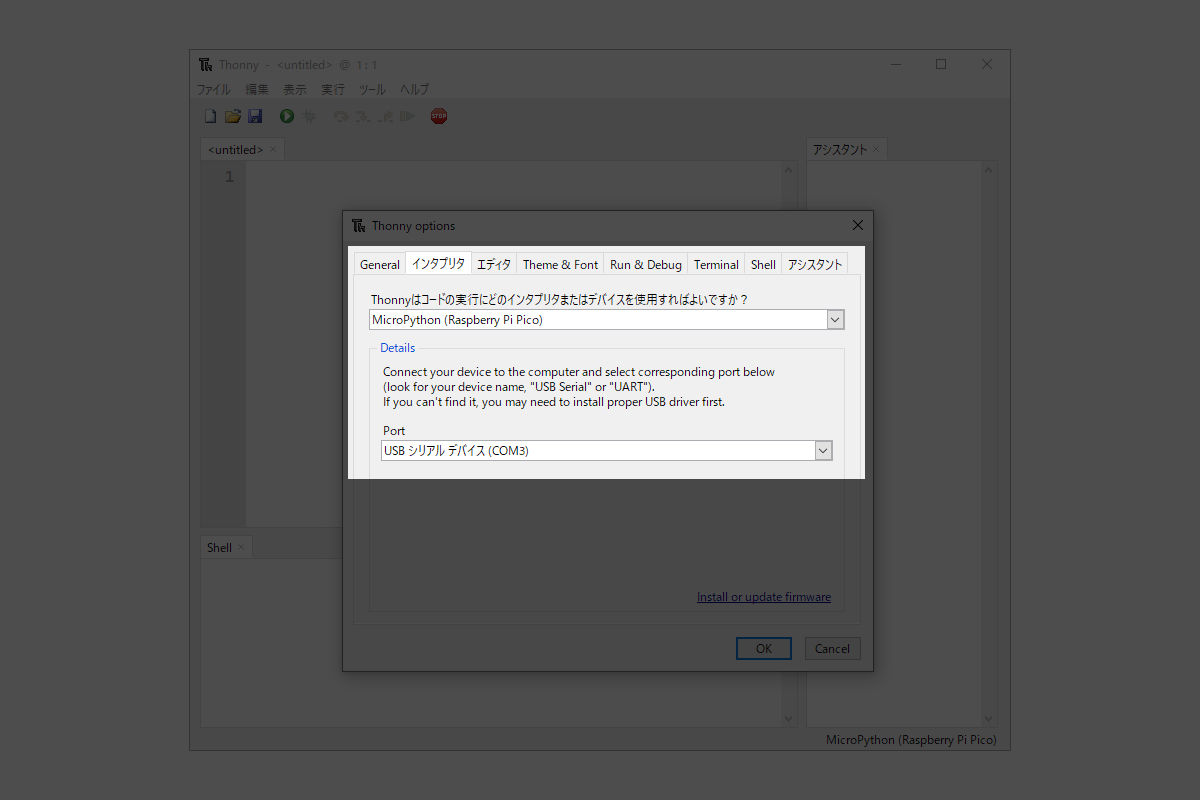This screenshot has height=800, width=1200.
Task: Click the Step over toolbar icon
Action: click(x=341, y=116)
